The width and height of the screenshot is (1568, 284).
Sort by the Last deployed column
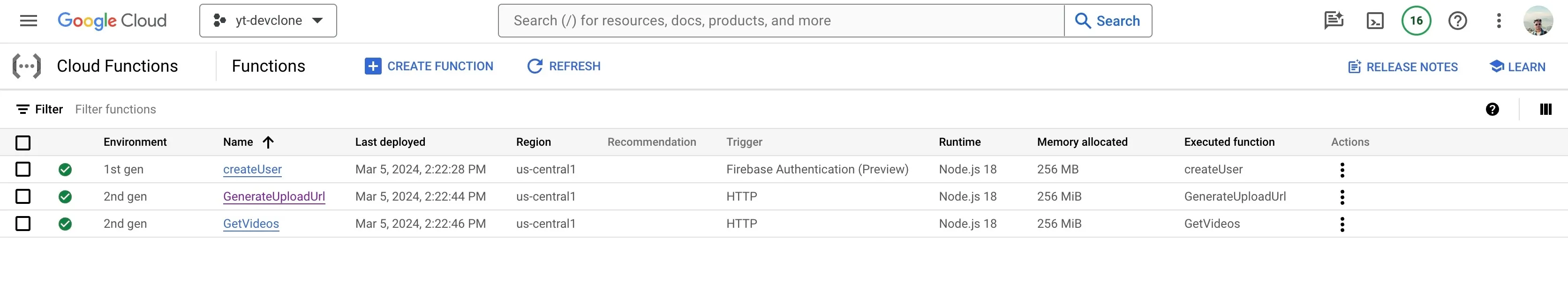(x=390, y=142)
